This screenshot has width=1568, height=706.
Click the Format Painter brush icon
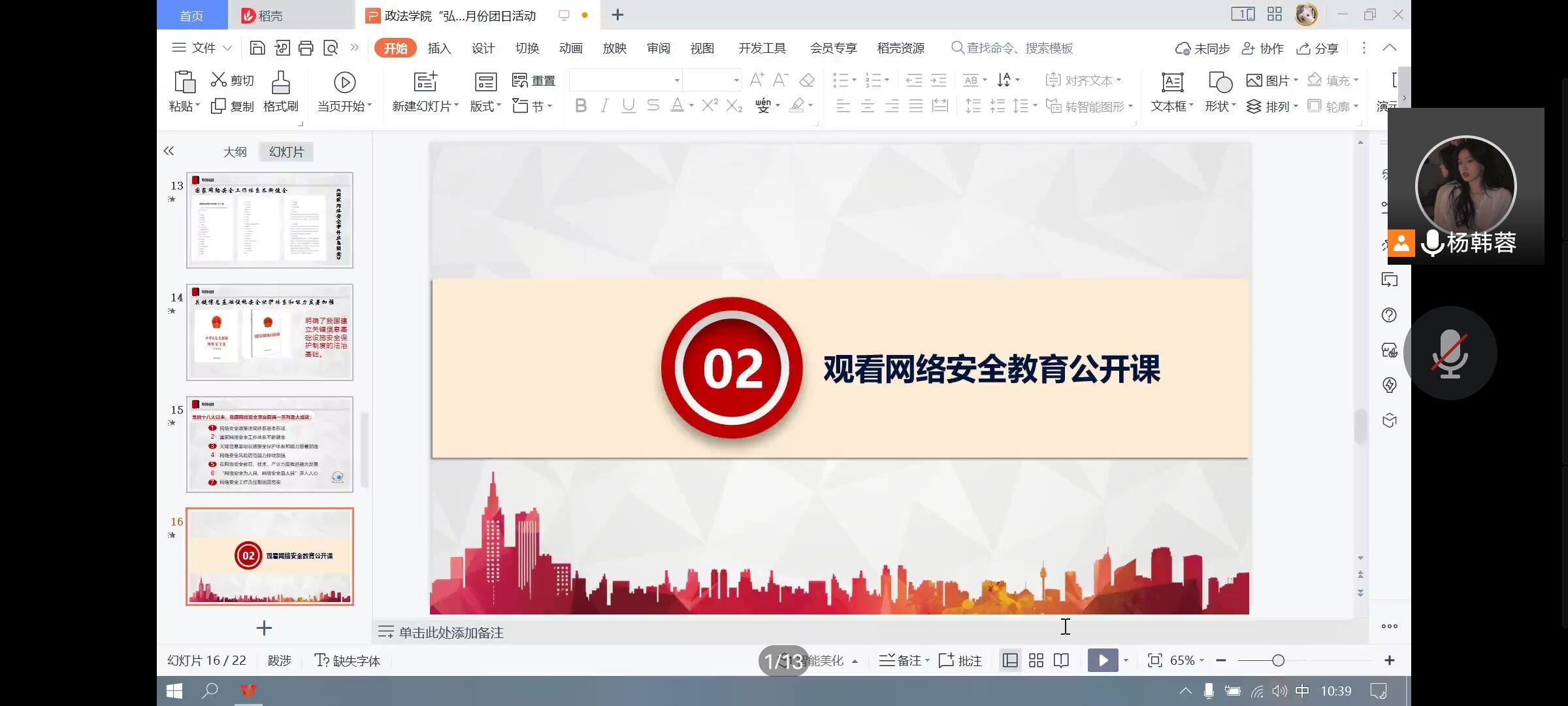point(281,83)
